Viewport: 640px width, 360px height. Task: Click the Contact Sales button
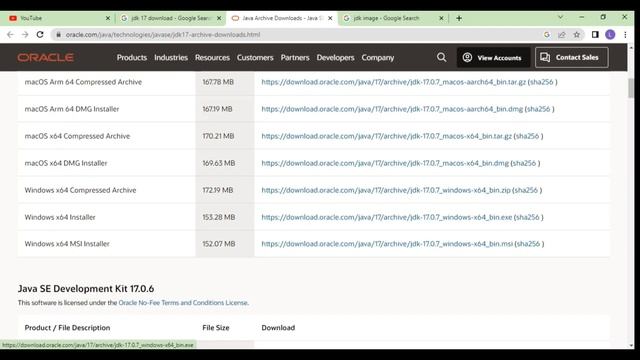(x=571, y=58)
